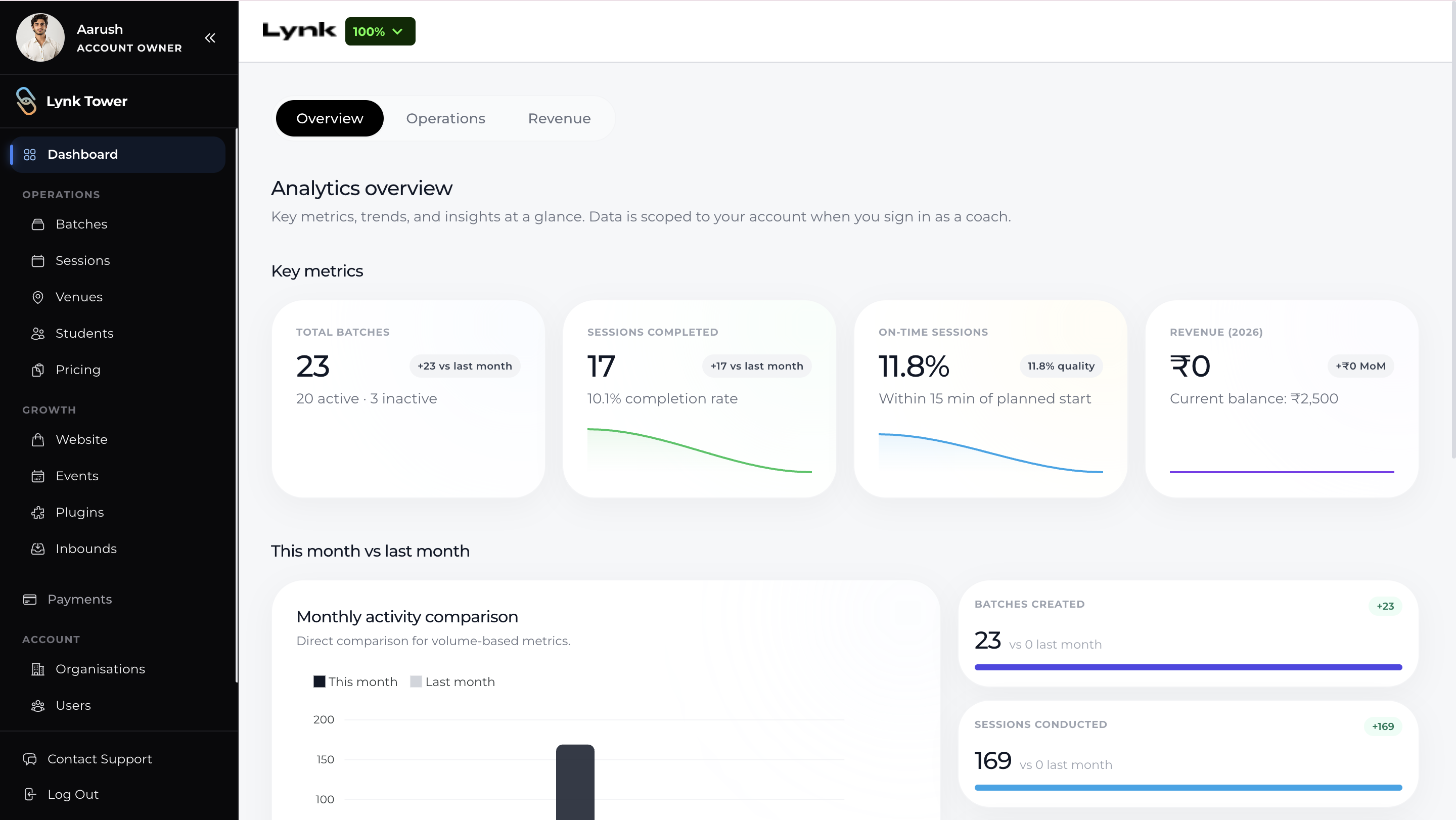Screen dimensions: 1456x820
Task: Click the Total Batches metric card
Action: (408, 399)
